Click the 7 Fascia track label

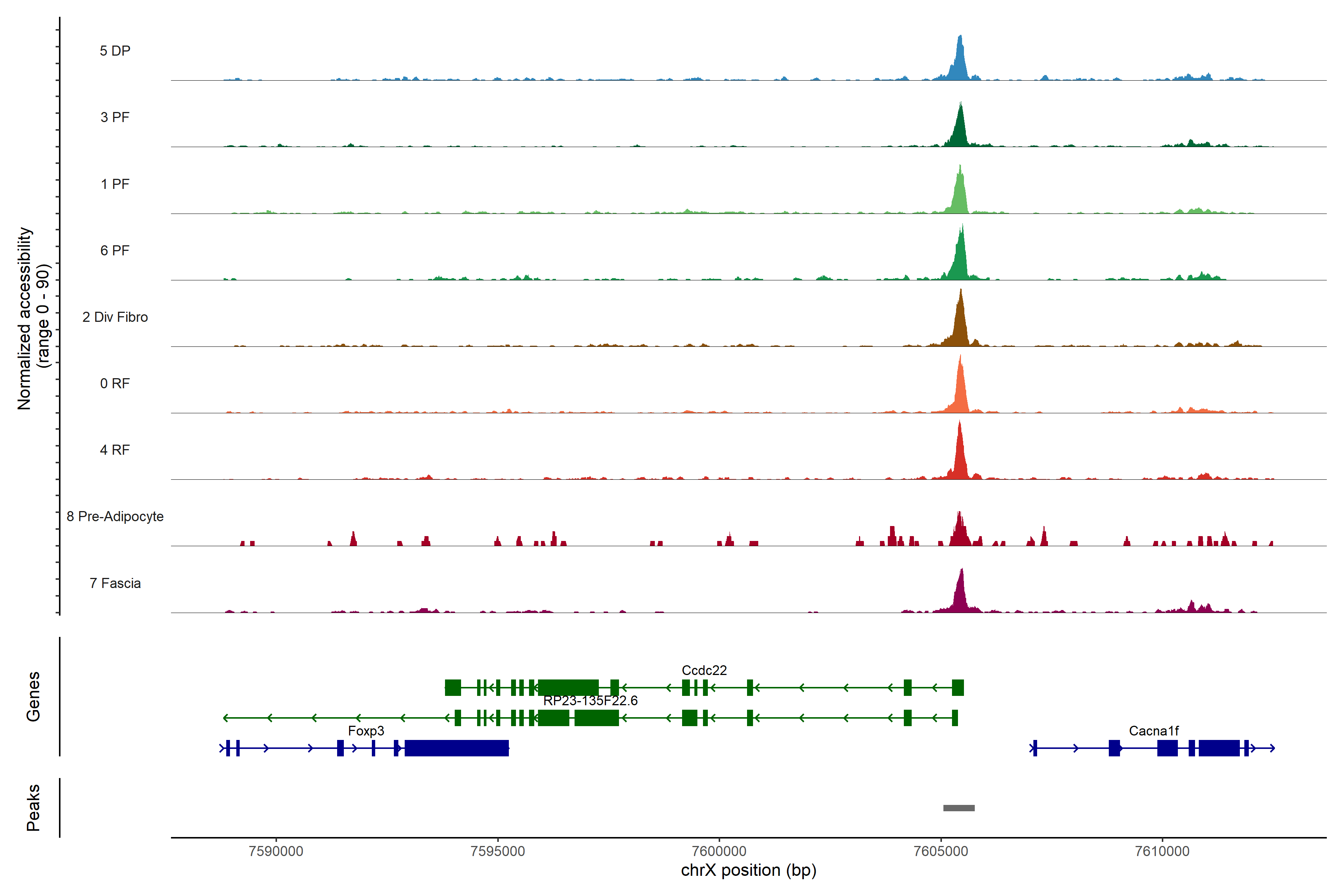tap(115, 583)
